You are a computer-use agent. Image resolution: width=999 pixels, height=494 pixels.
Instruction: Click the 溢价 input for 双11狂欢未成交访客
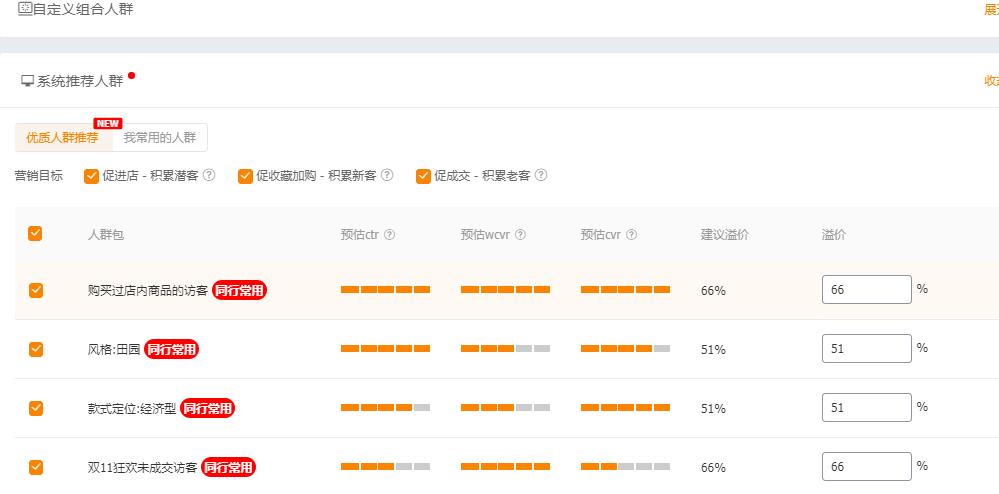click(x=866, y=467)
